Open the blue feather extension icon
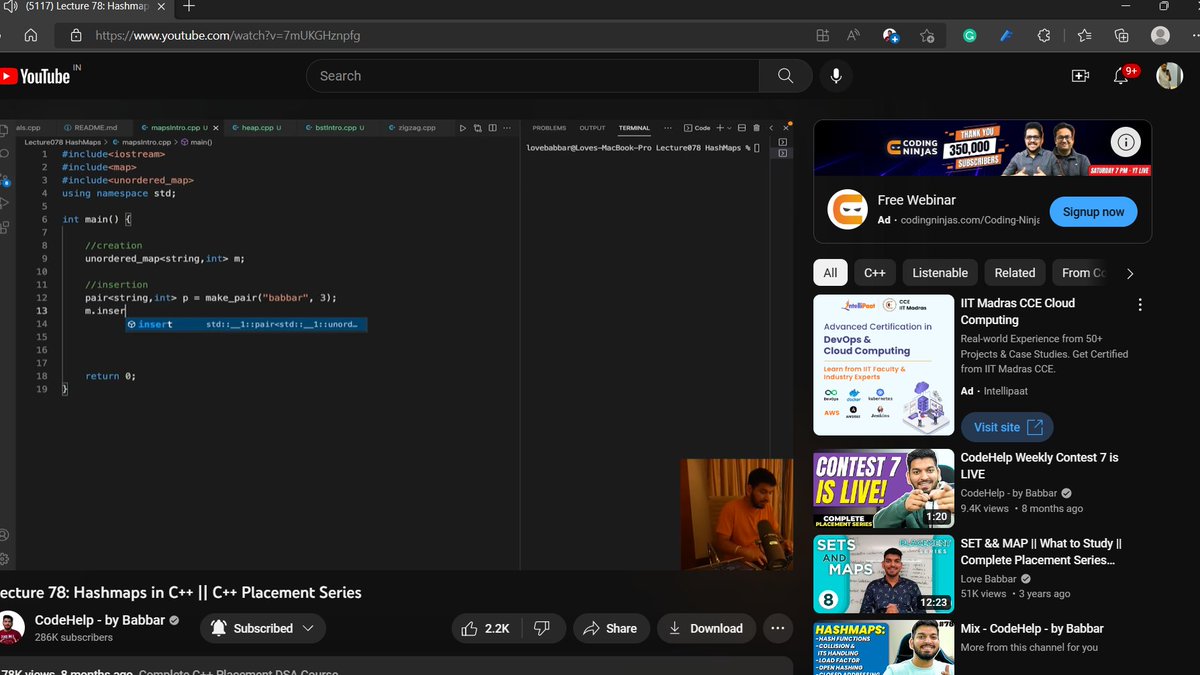Image resolution: width=1200 pixels, height=675 pixels. [x=1007, y=35]
